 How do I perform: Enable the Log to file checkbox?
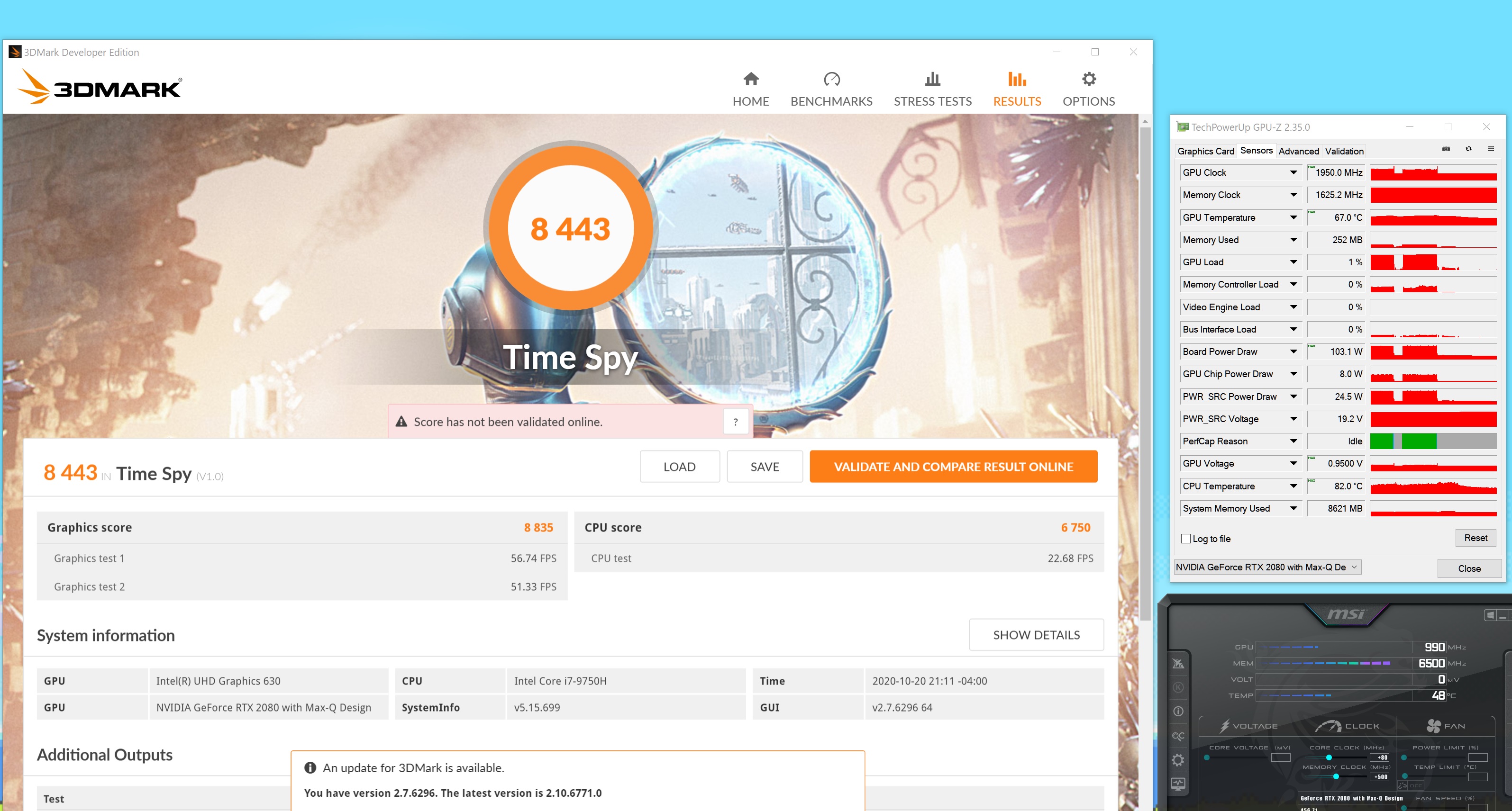coord(1185,539)
